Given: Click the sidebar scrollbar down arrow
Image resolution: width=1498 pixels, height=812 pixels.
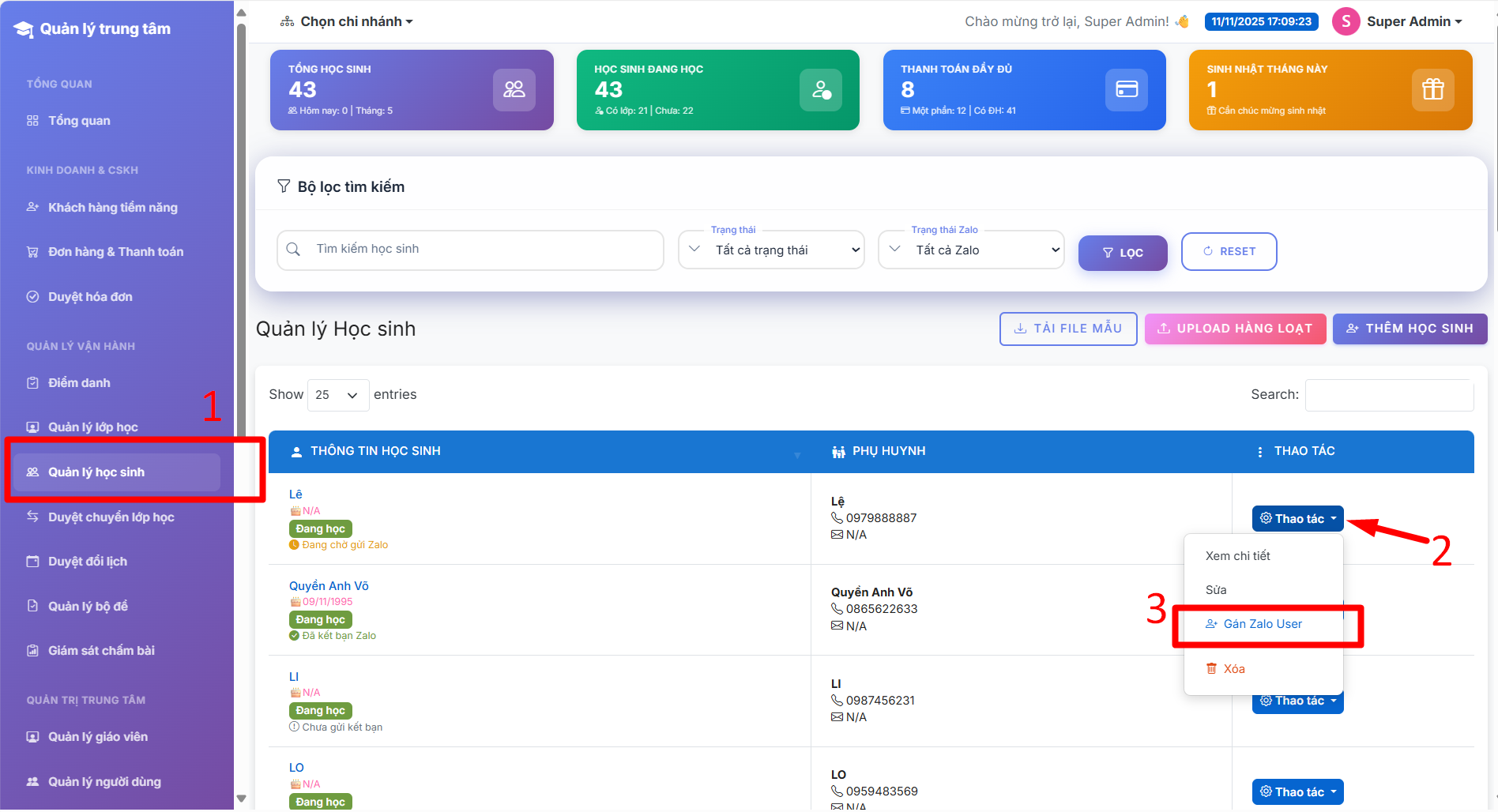Looking at the screenshot, I should pyautogui.click(x=241, y=799).
